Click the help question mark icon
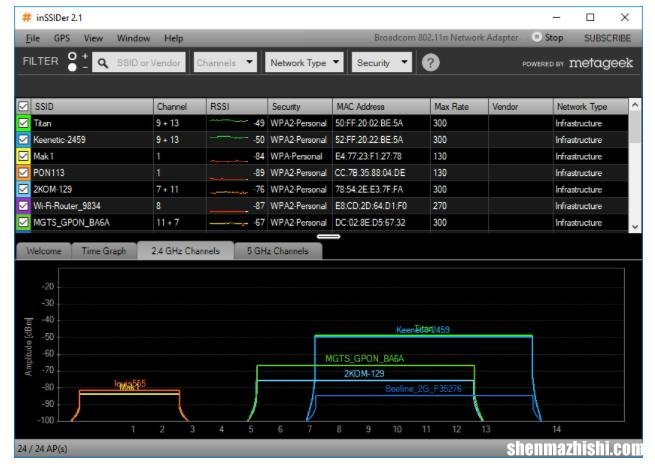The width and height of the screenshot is (655, 464). tap(430, 63)
